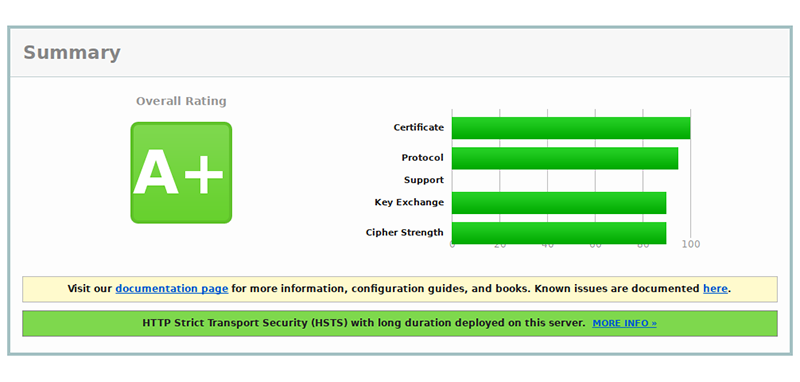The width and height of the screenshot is (800, 382).
Task: Follow the known issues 'here' link
Action: [715, 289]
